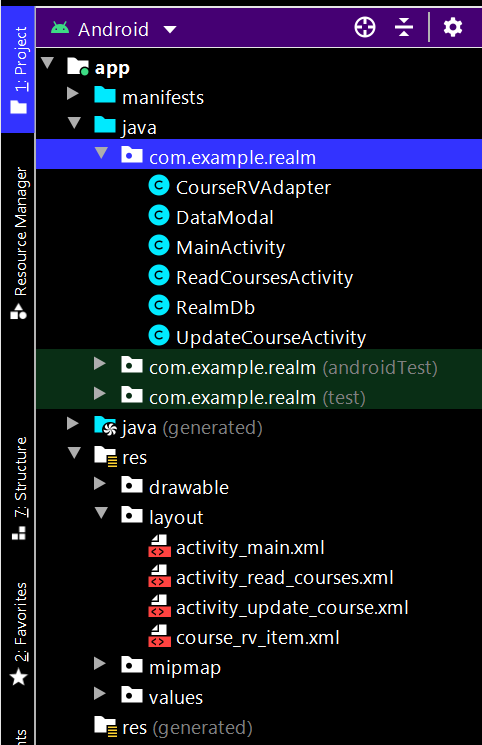Click the res resources folder icon
482x745 pixels.
pos(105,456)
